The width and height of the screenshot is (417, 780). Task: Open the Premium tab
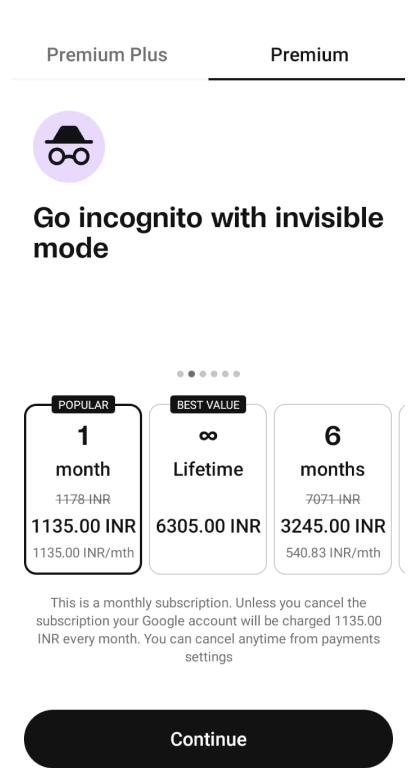coord(309,55)
